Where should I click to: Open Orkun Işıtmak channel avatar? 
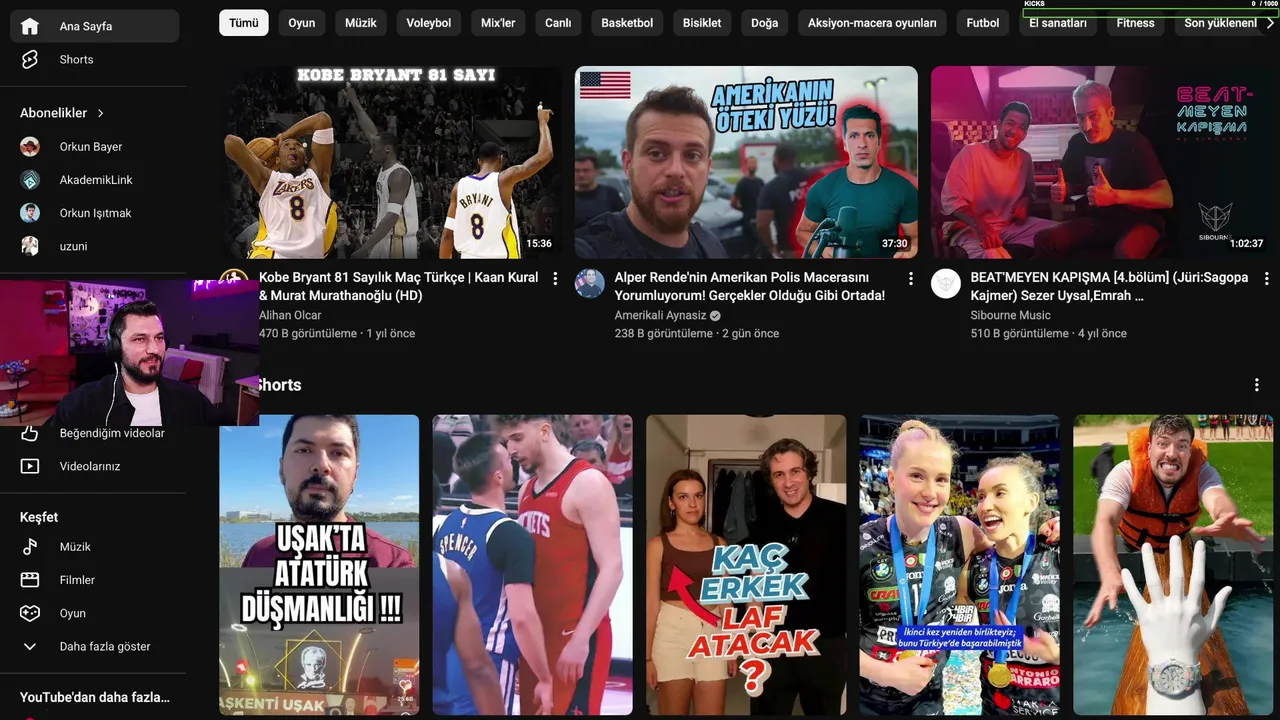(30, 213)
